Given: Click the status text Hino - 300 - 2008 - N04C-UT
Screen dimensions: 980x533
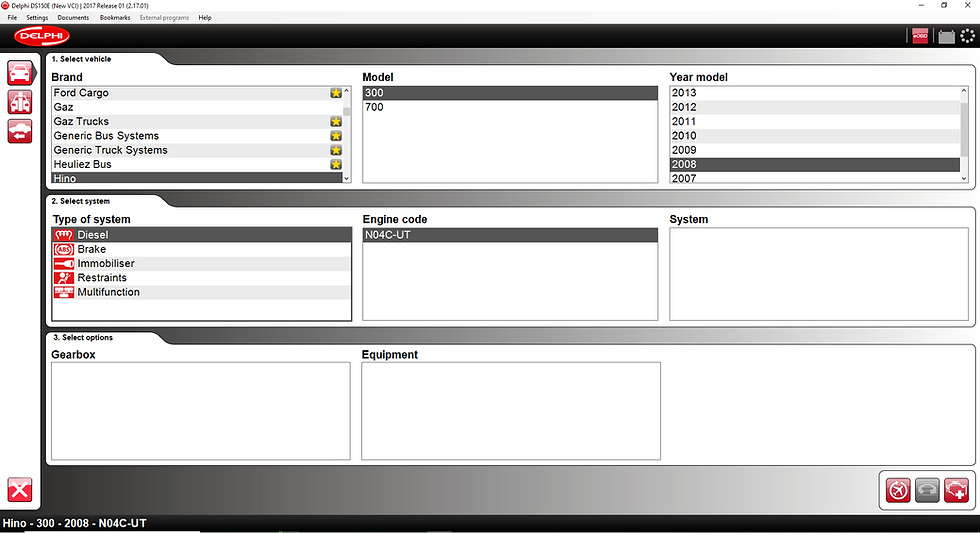Looking at the screenshot, I should [x=74, y=523].
